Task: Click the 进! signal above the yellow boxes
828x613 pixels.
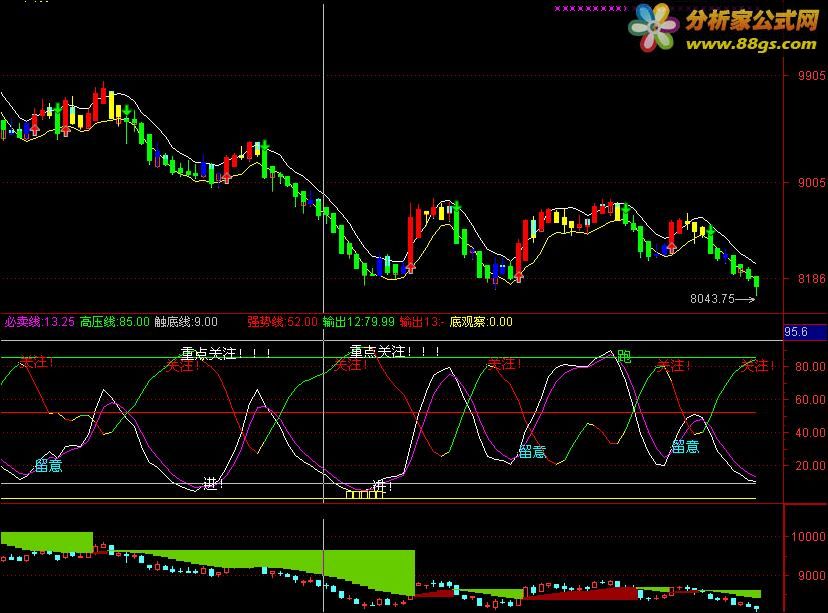Action: (x=381, y=485)
